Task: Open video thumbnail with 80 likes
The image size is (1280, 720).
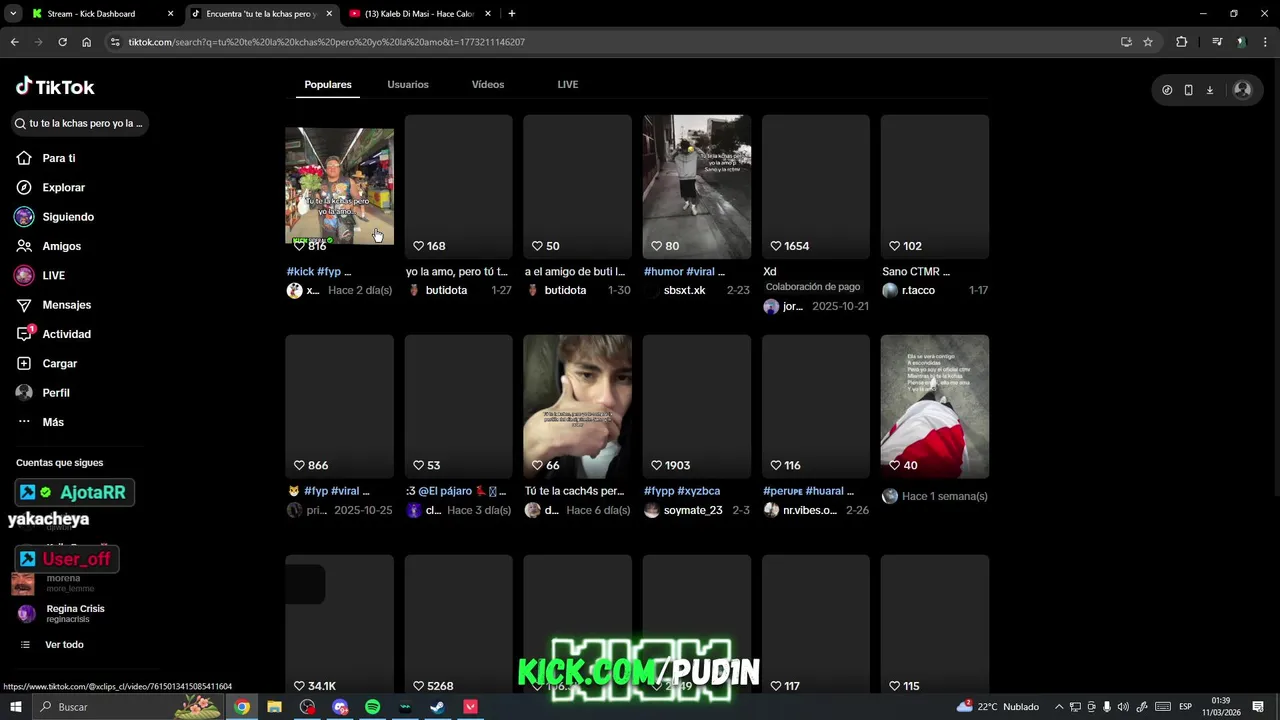Action: point(697,187)
